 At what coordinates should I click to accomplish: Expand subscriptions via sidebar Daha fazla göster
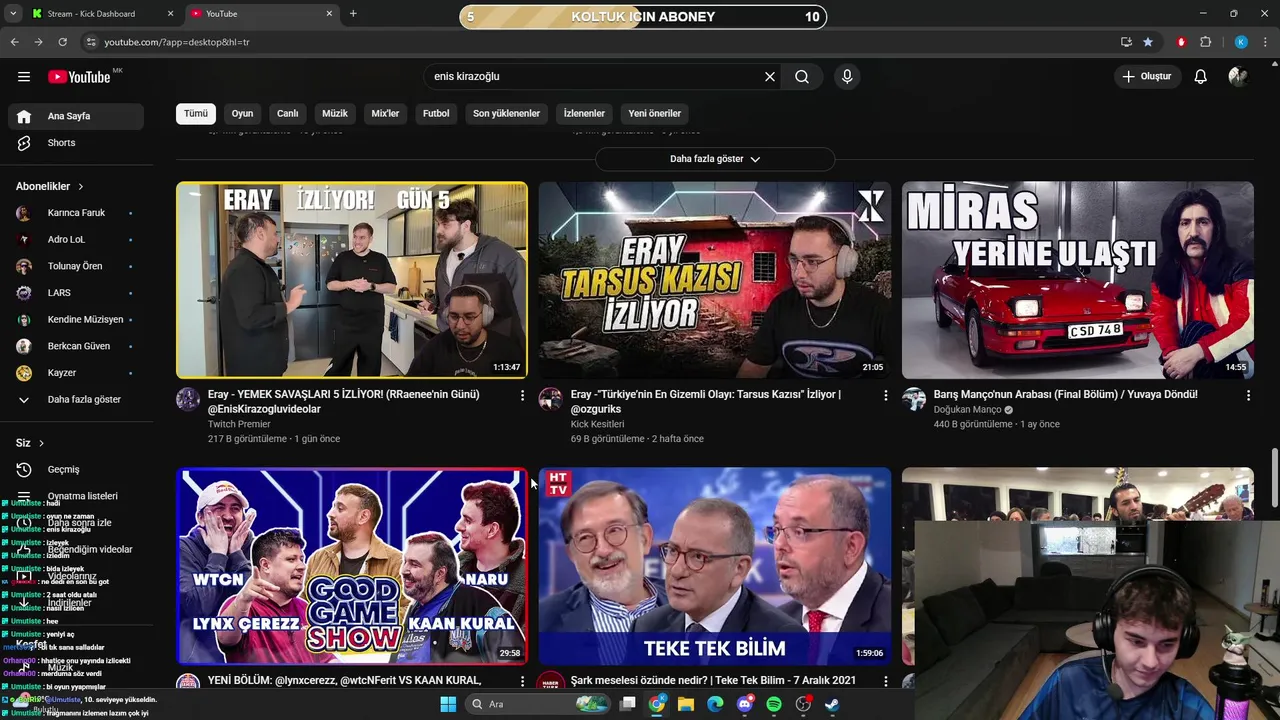76,399
